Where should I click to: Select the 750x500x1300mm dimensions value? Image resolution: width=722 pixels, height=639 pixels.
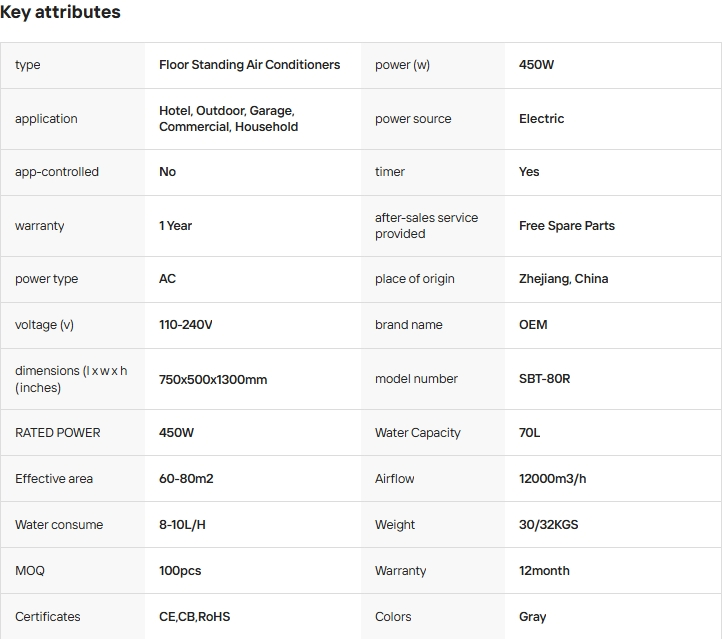tap(212, 380)
